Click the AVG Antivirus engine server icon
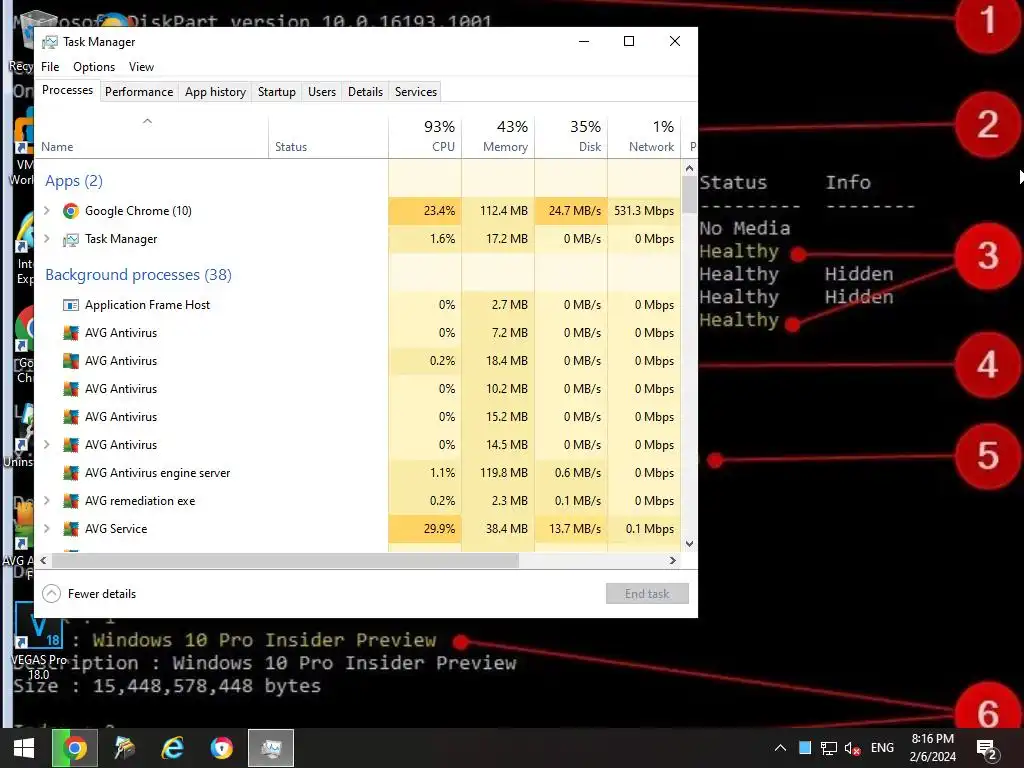This screenshot has width=1024, height=768. click(x=71, y=473)
